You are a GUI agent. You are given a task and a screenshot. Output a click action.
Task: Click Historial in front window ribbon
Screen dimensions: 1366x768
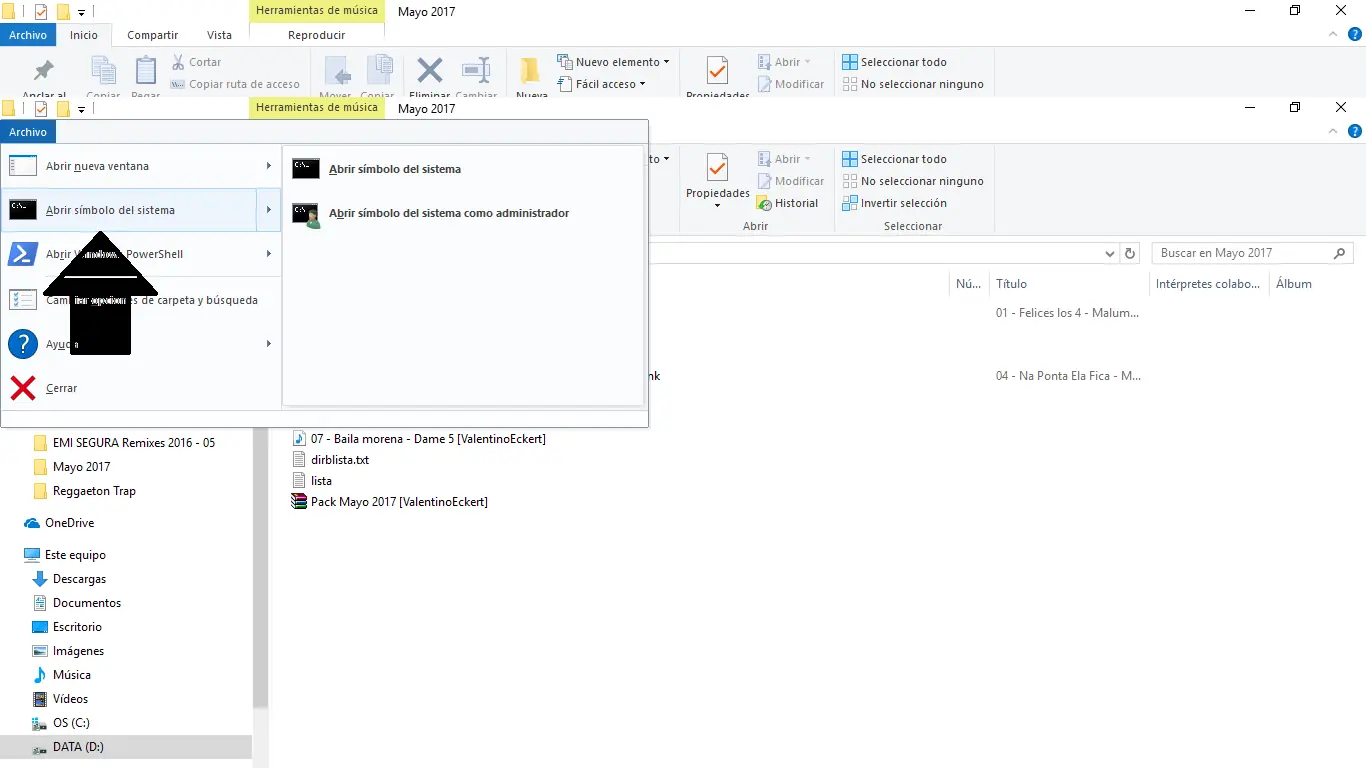pos(787,203)
